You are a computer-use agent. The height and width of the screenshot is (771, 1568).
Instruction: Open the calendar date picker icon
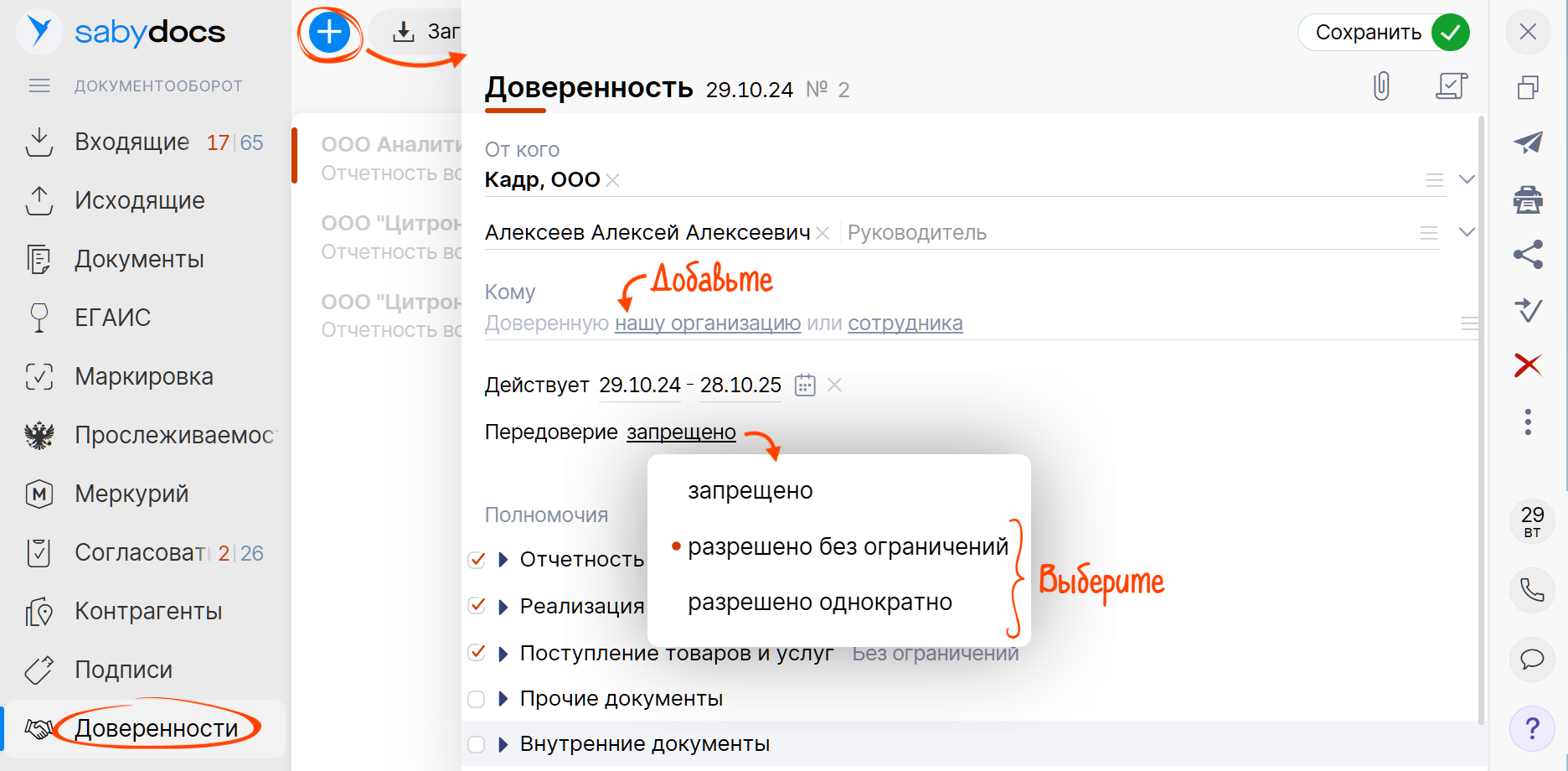tap(805, 385)
